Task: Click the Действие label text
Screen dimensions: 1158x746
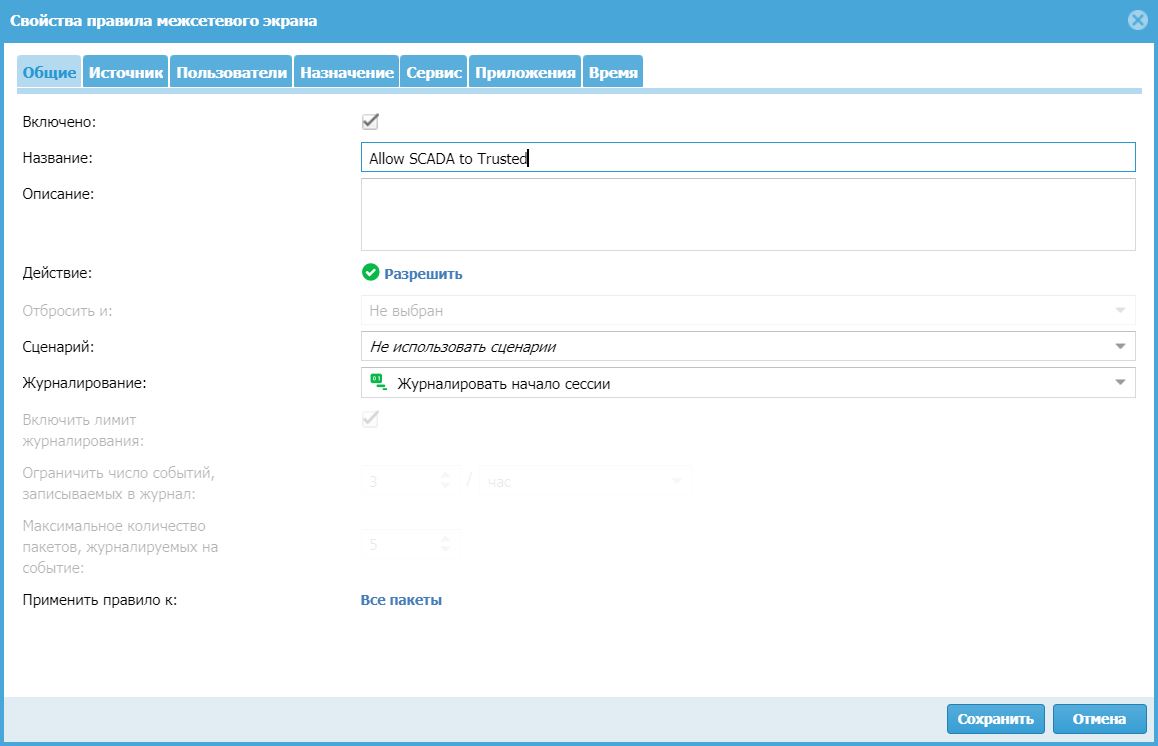Action: pos(57,273)
